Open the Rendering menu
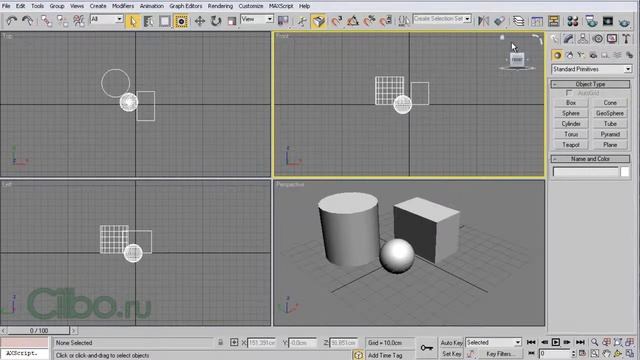640x360 pixels. click(x=220, y=6)
